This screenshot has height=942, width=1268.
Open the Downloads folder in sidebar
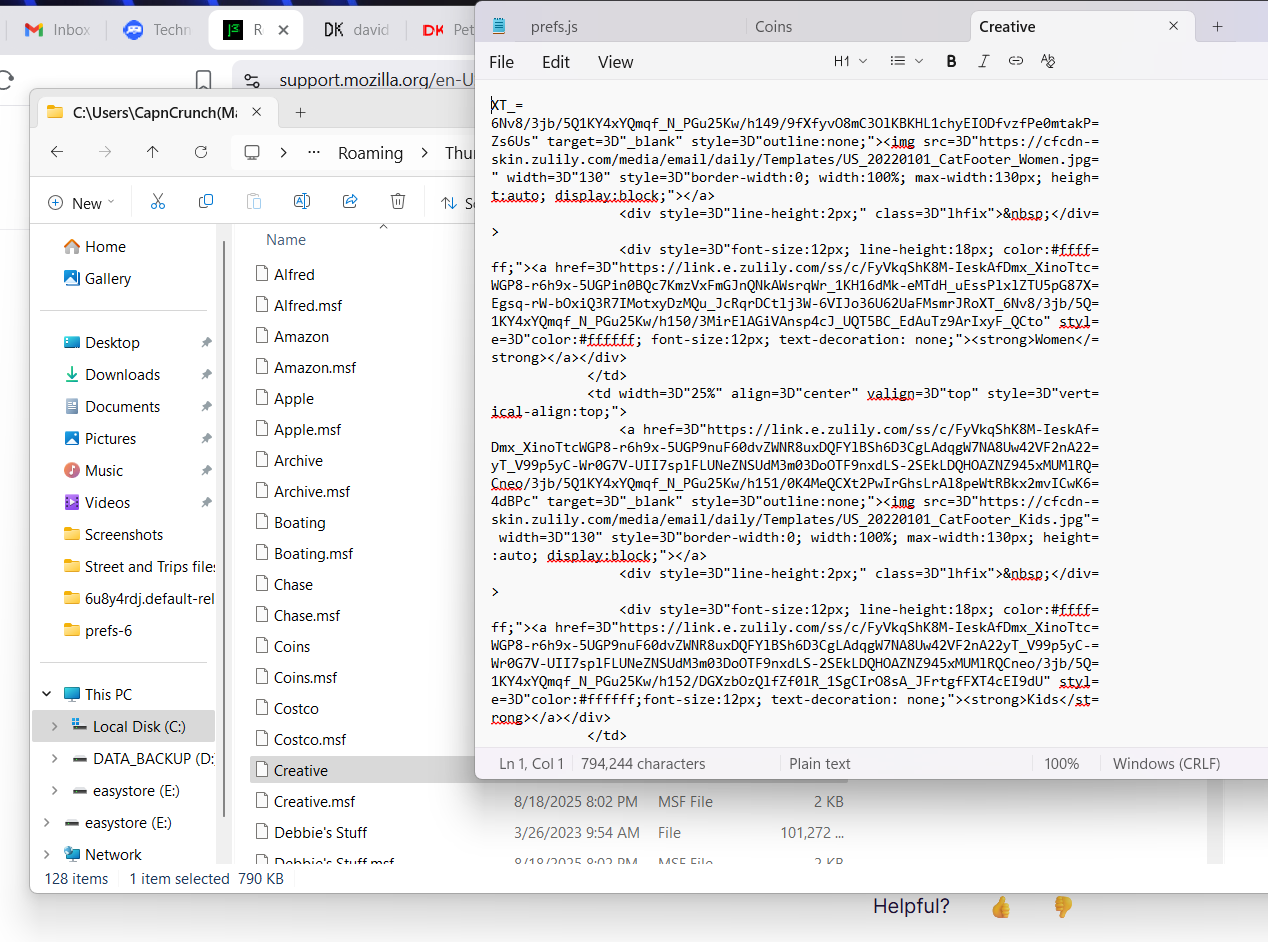[122, 375]
